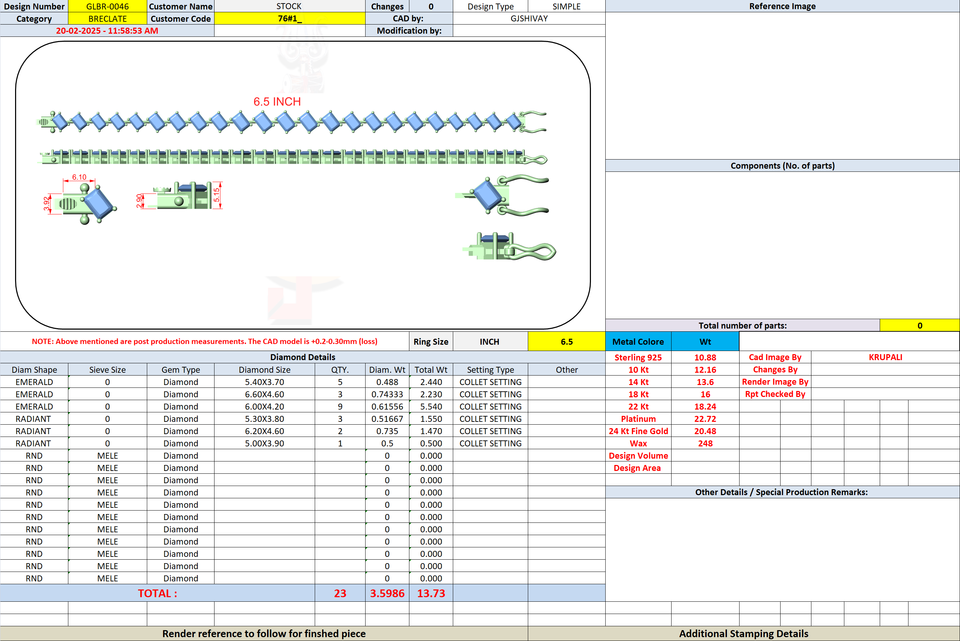Select the total weight cell 13.73
The image size is (960, 641).
(x=431, y=593)
